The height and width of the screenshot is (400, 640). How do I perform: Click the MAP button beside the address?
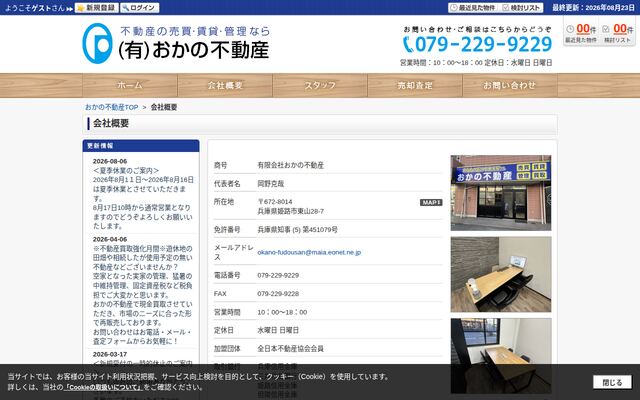(x=431, y=202)
